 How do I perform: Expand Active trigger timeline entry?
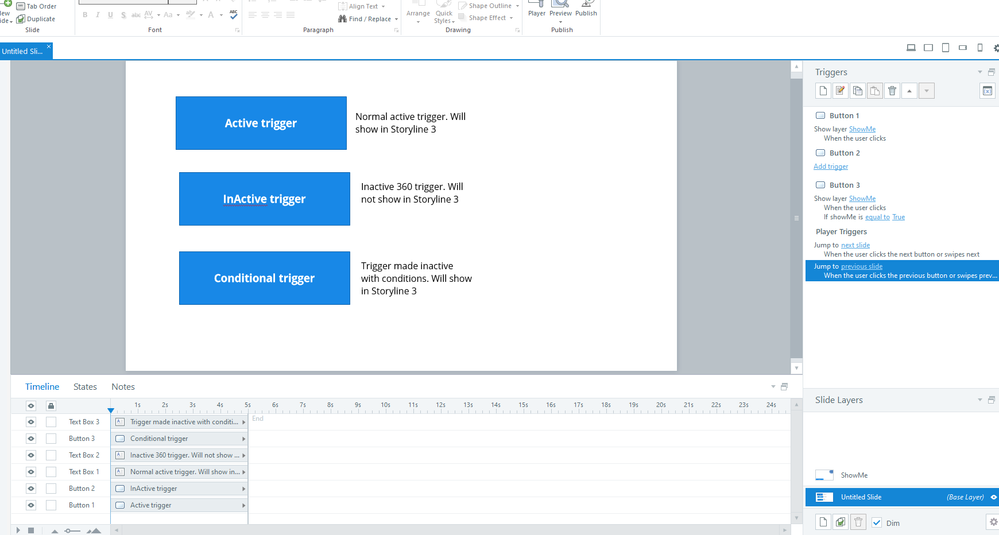243,505
